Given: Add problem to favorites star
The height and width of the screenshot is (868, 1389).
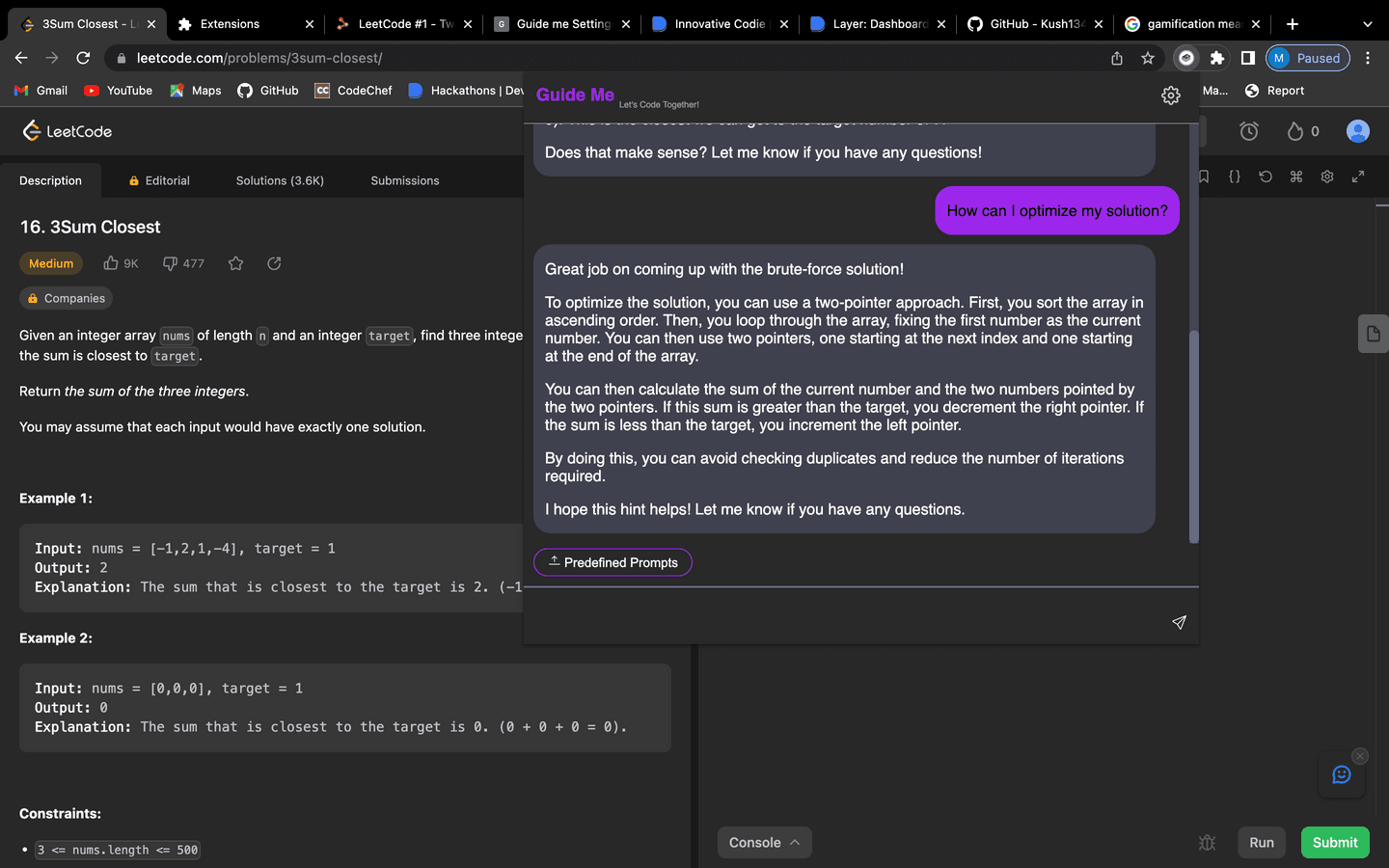Looking at the screenshot, I should [235, 263].
